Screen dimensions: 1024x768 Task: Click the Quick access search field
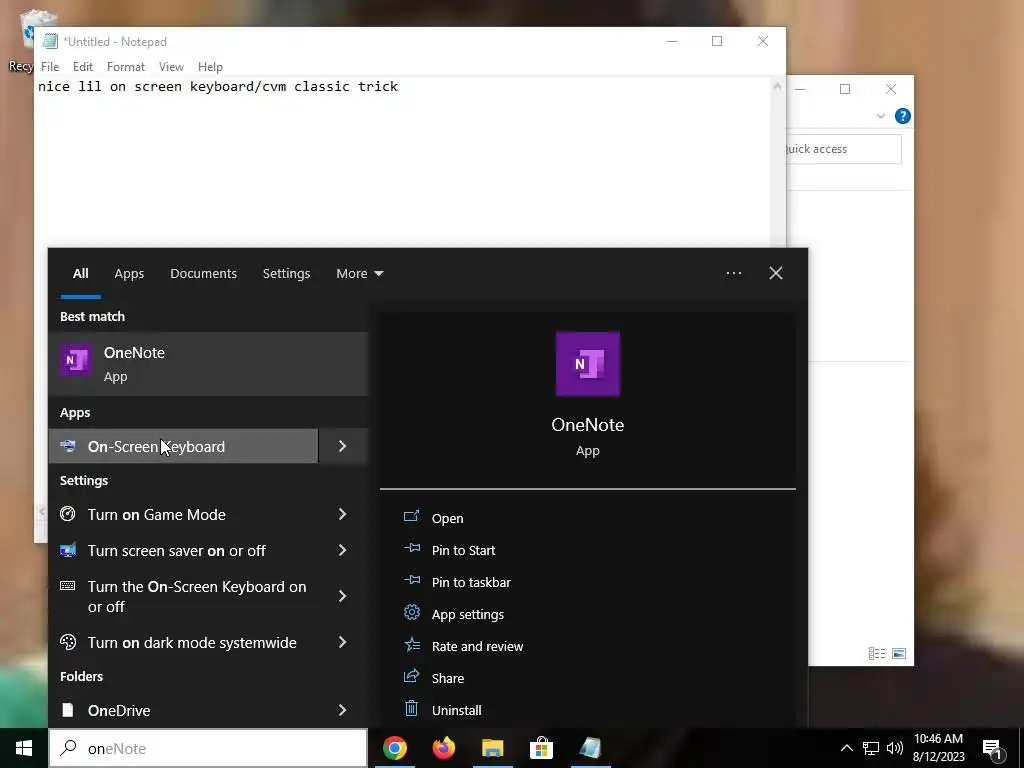tap(844, 149)
